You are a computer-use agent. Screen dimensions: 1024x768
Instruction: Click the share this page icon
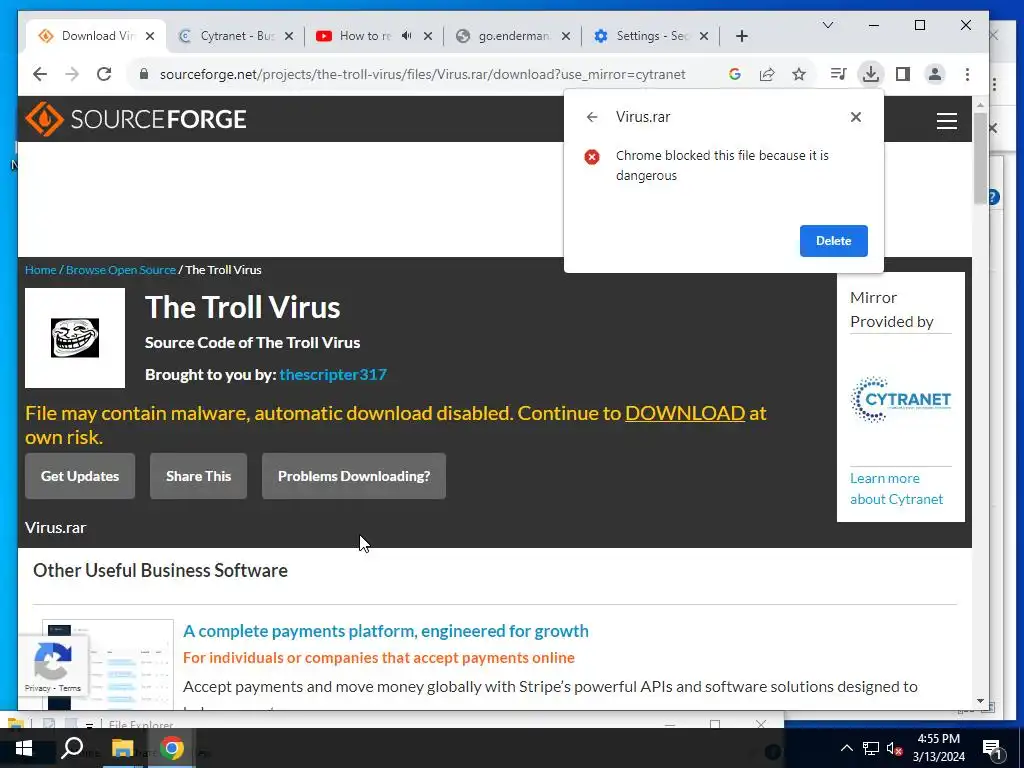point(767,74)
